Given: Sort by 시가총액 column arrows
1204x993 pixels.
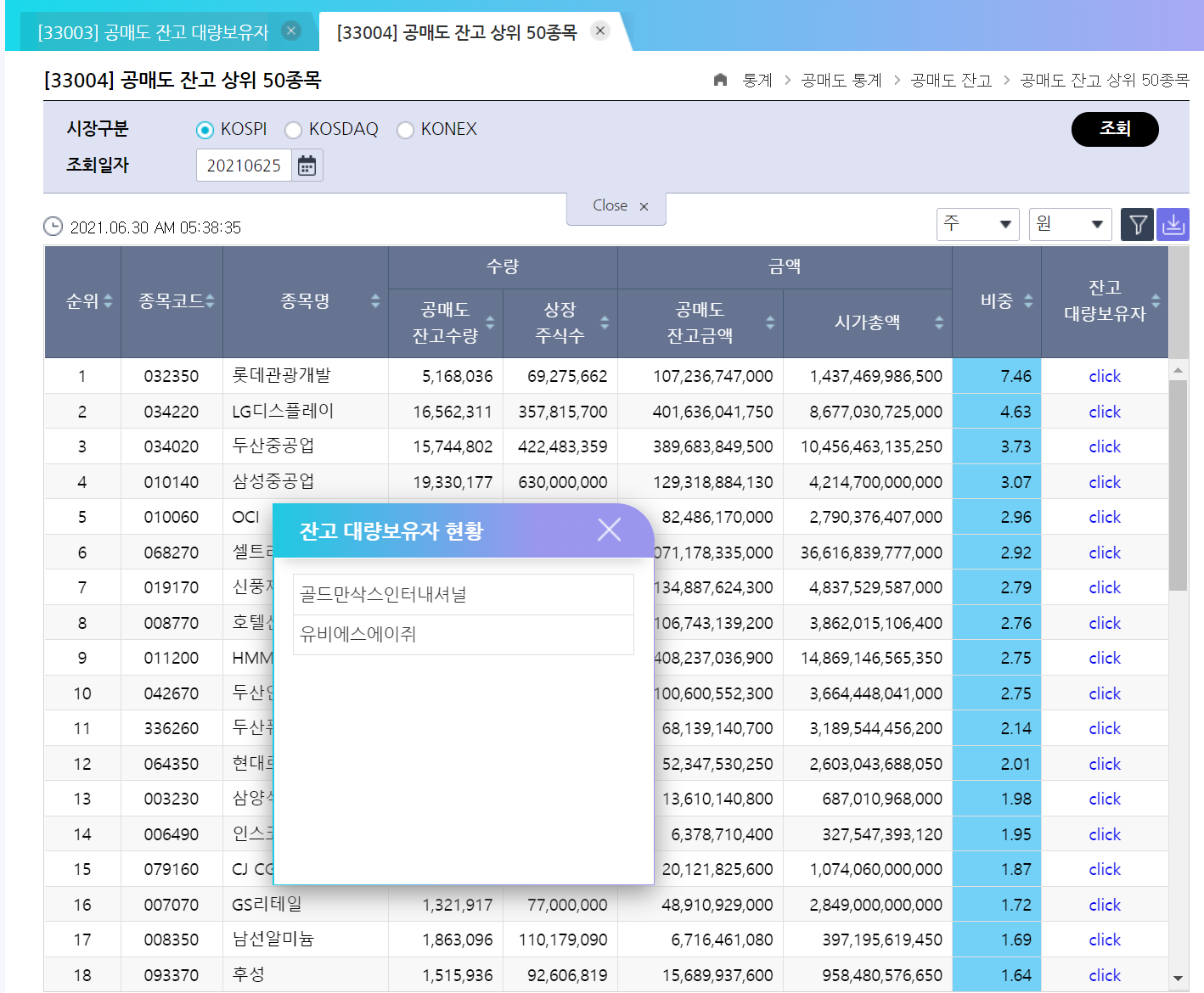Looking at the screenshot, I should pos(939,323).
